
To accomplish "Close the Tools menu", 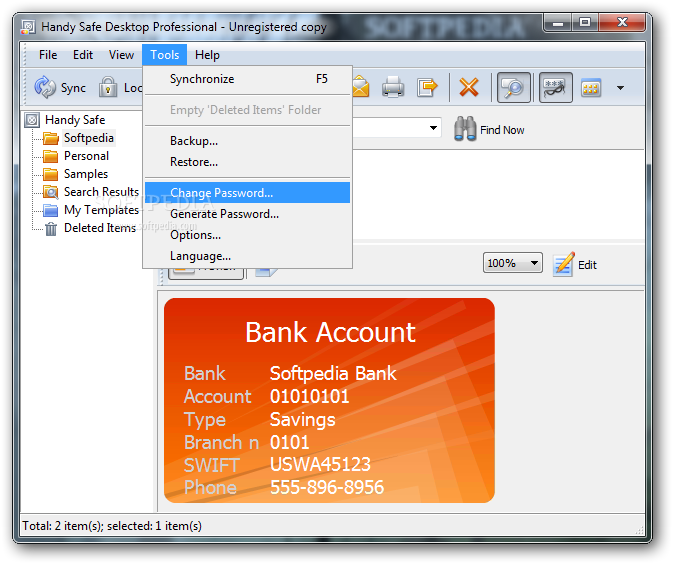I will (165, 55).
